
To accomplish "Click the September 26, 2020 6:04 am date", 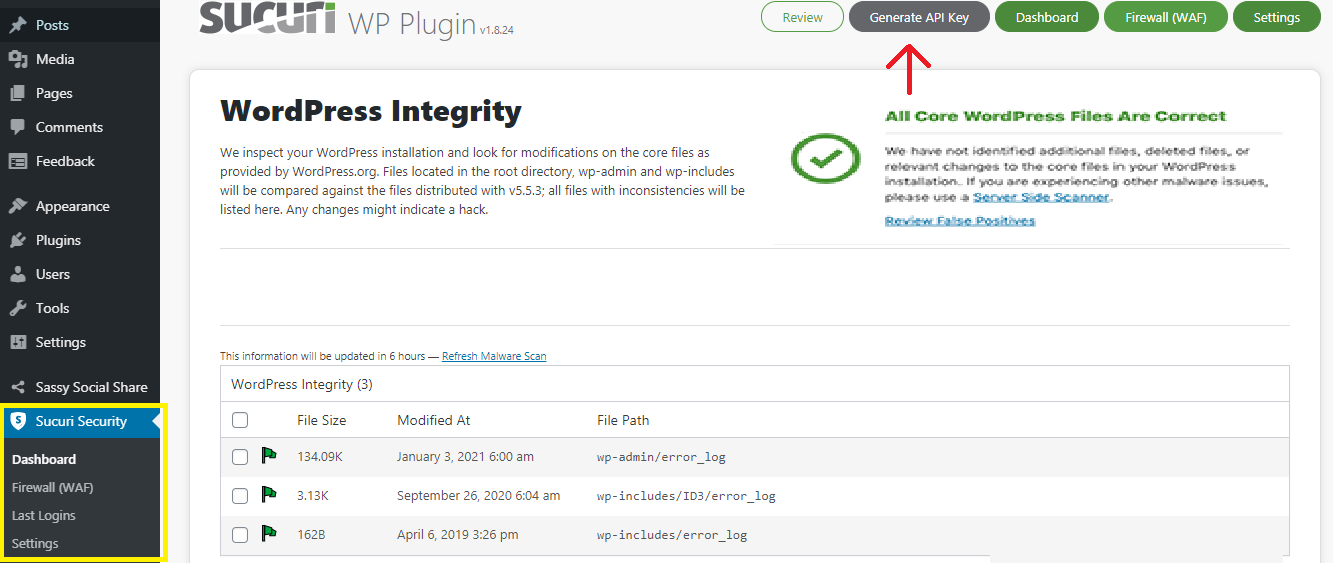I will (479, 496).
